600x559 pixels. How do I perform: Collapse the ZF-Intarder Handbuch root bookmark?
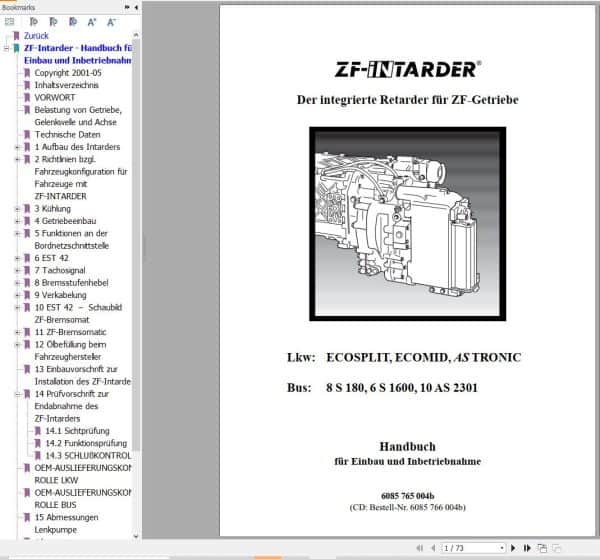coord(6,48)
